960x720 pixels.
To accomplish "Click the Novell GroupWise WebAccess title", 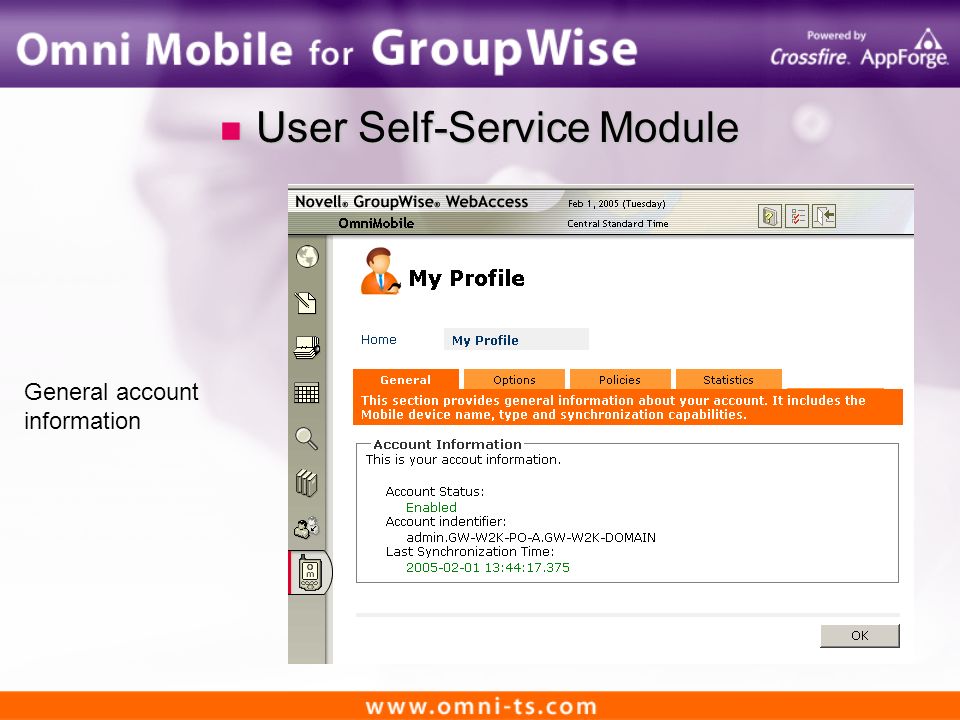I will tap(411, 201).
